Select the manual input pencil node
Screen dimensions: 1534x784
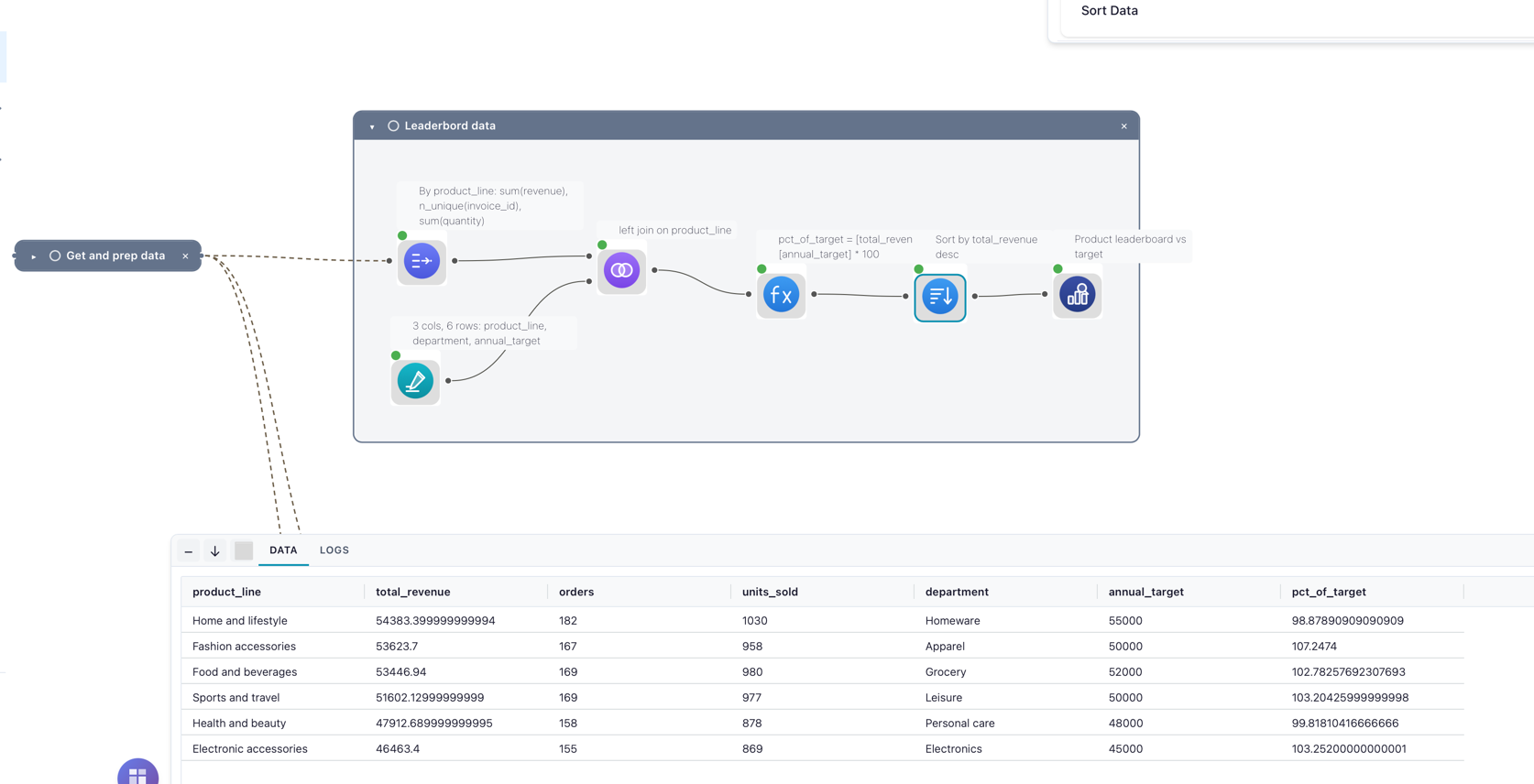point(415,381)
